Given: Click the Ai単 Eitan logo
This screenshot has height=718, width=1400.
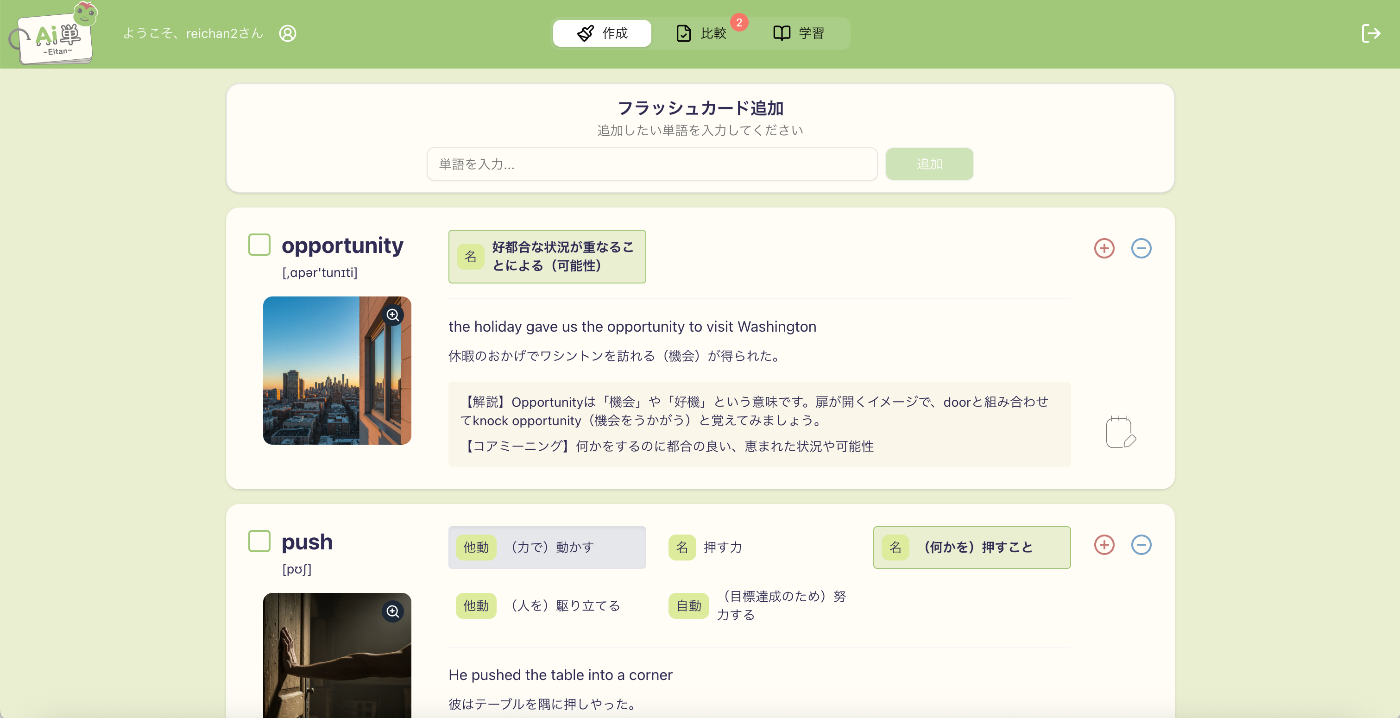Looking at the screenshot, I should pos(55,33).
